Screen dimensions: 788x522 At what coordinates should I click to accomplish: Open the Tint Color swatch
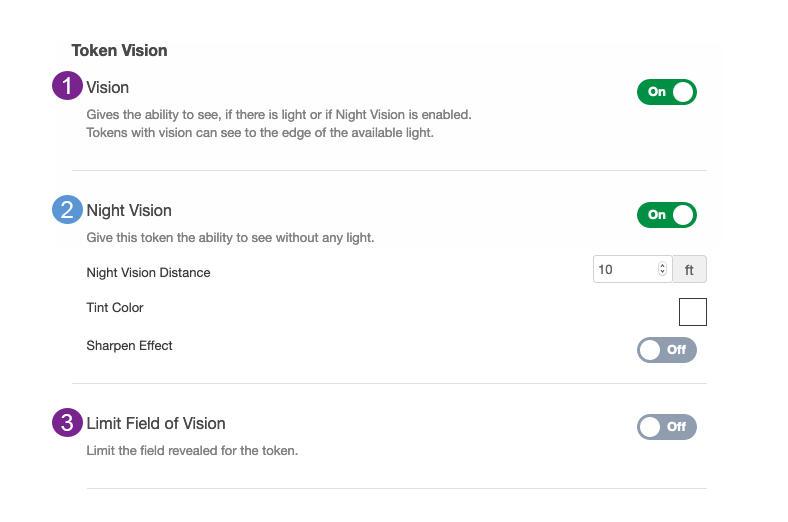pyautogui.click(x=692, y=312)
